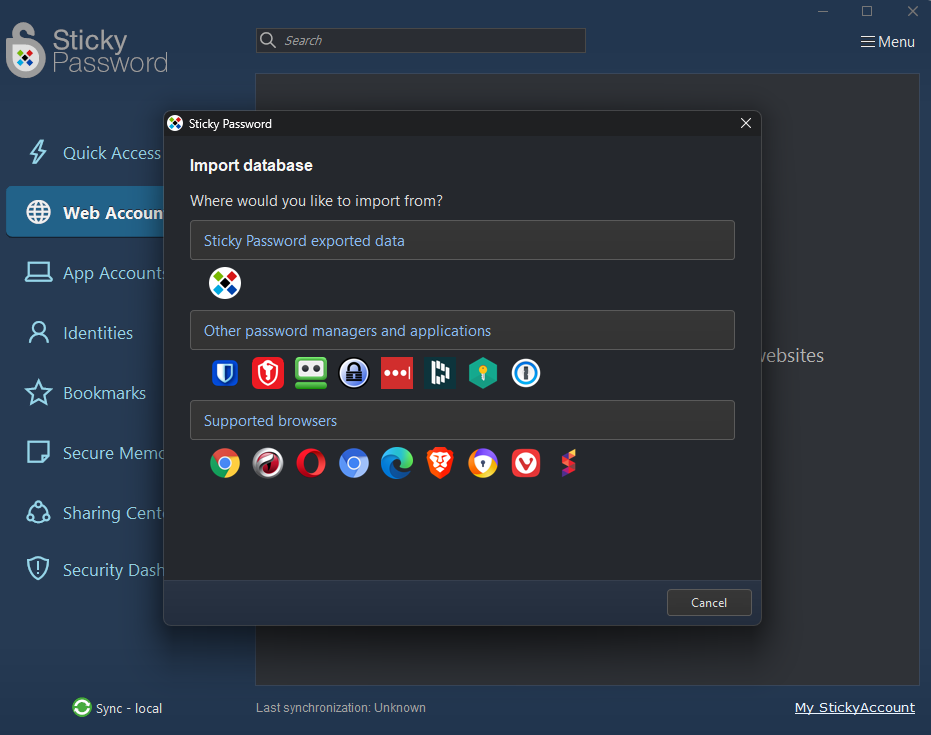This screenshot has height=735, width=931.
Task: Click the Last synchronization: Unknown status text
Action: coord(341,708)
